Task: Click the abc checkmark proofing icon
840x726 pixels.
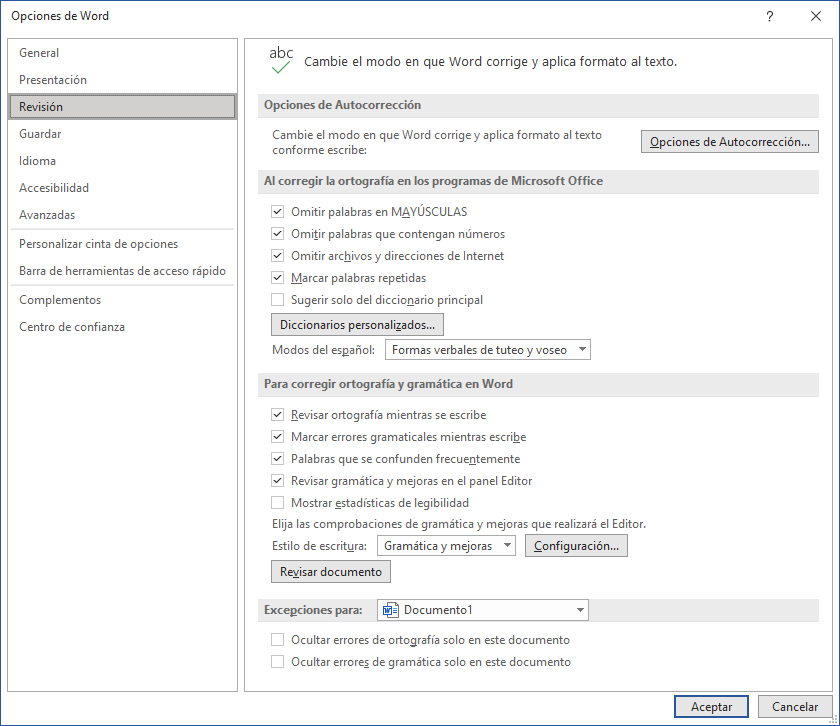Action: (x=281, y=60)
